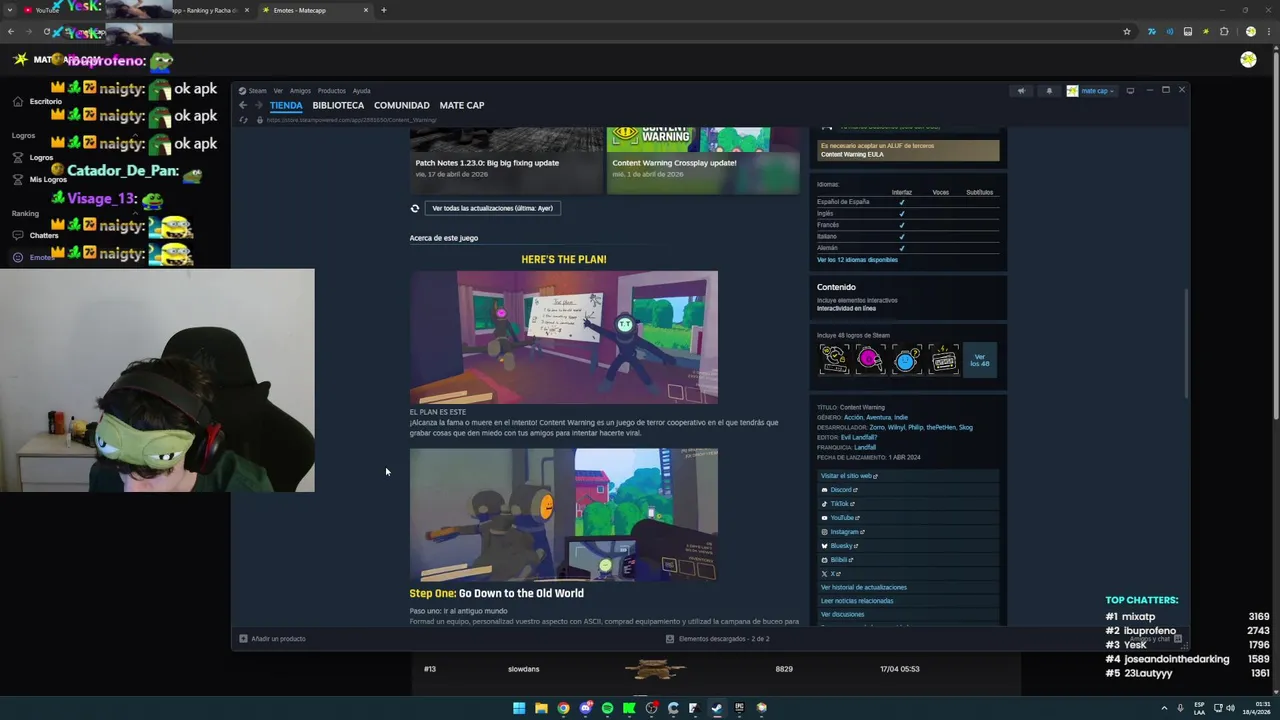Click the Steam store URL address field
This screenshot has height=720, width=1280.
pyautogui.click(x=350, y=120)
